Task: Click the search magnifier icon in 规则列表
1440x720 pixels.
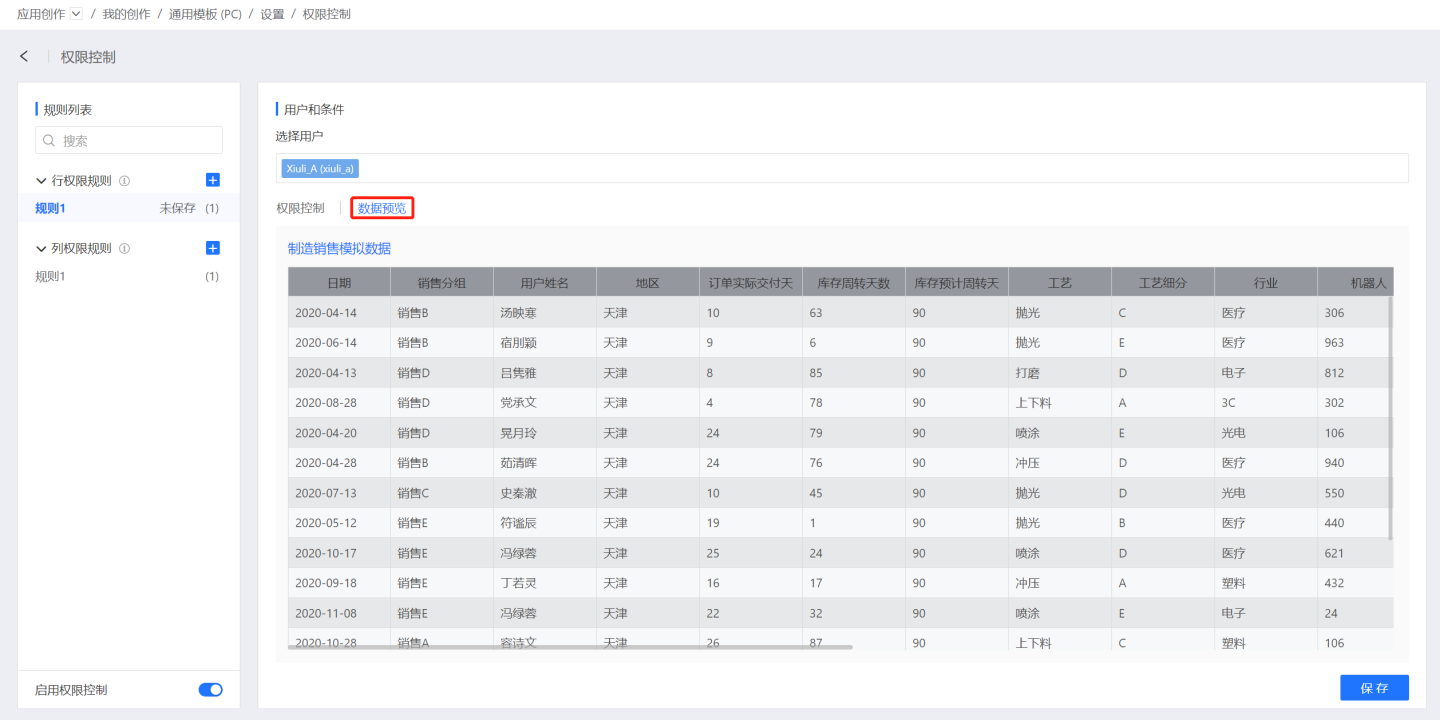Action: coord(49,141)
